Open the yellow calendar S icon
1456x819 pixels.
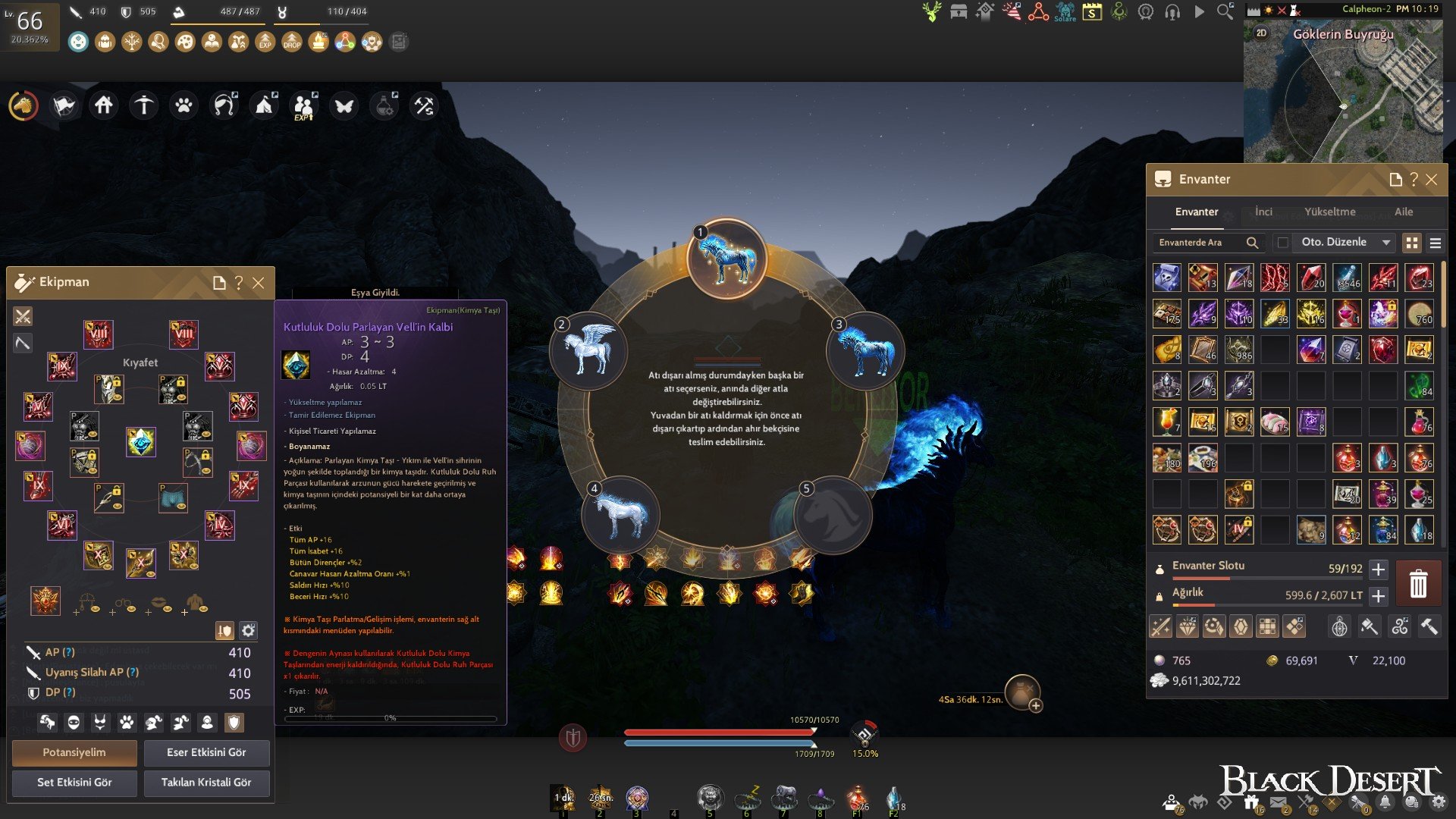(1092, 11)
